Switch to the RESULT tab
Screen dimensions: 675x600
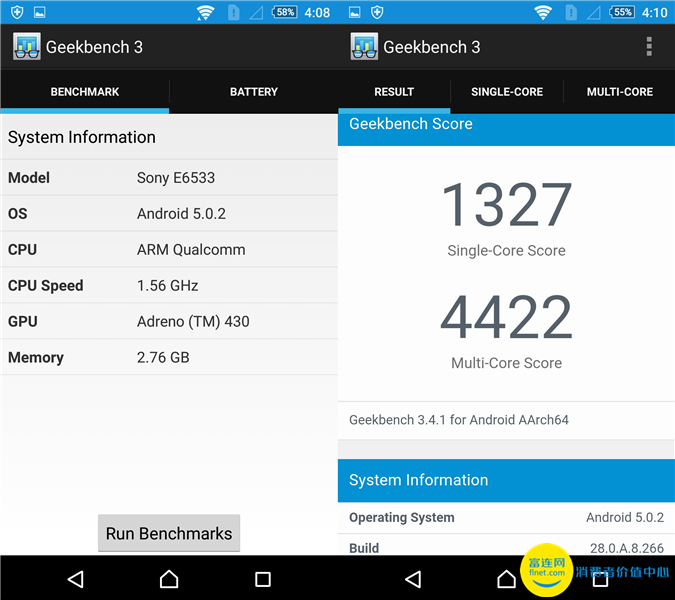(394, 92)
